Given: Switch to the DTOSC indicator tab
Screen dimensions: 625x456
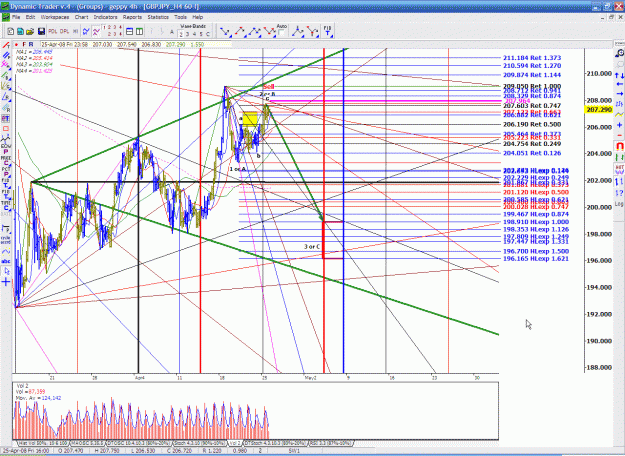Looking at the screenshot, I should pos(139,443).
